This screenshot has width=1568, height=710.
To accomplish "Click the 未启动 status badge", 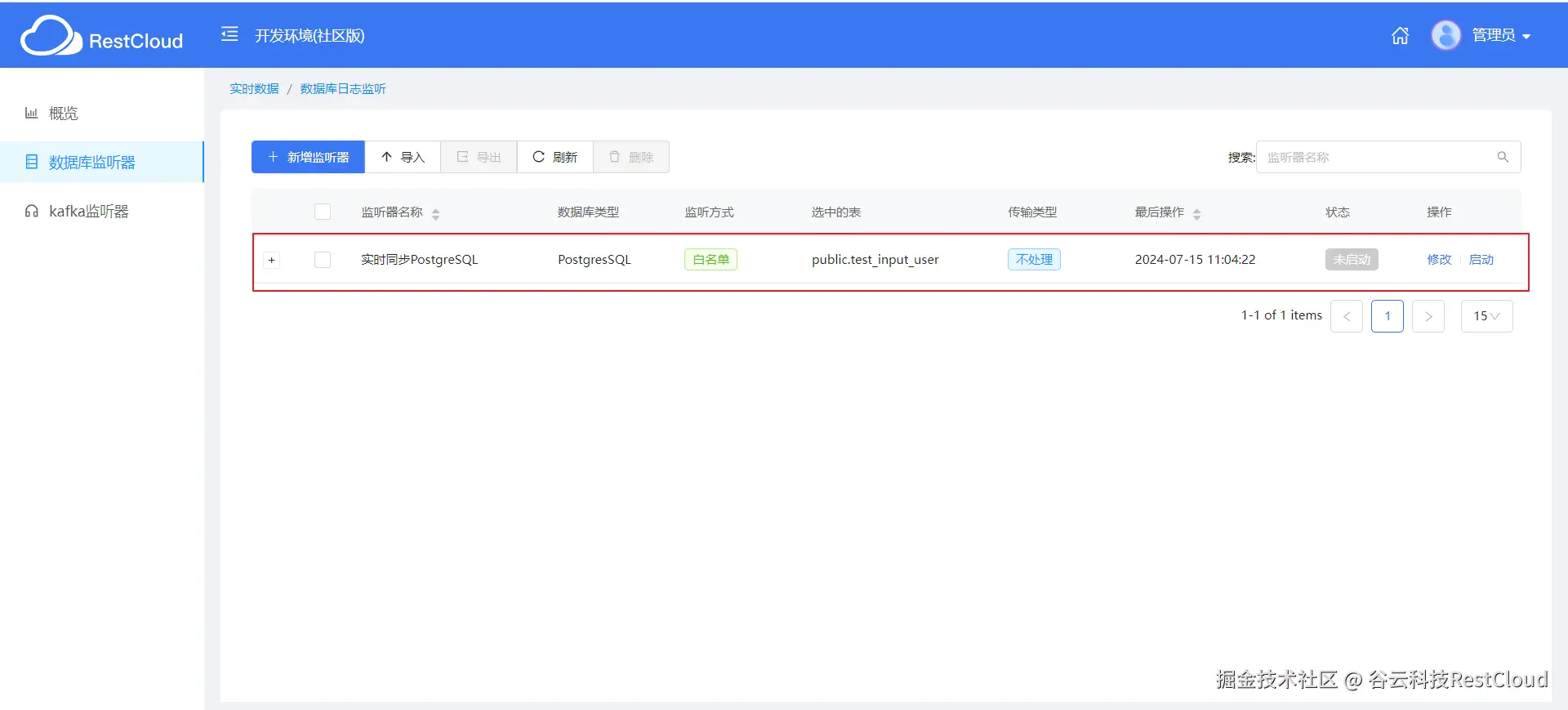I will point(1352,260).
